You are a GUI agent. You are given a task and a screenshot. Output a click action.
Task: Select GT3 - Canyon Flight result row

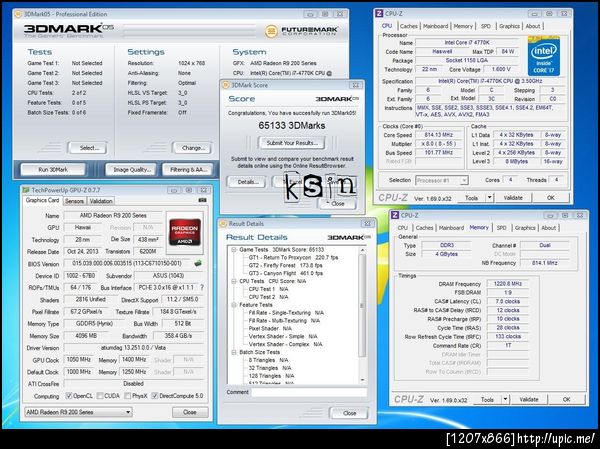(286, 273)
